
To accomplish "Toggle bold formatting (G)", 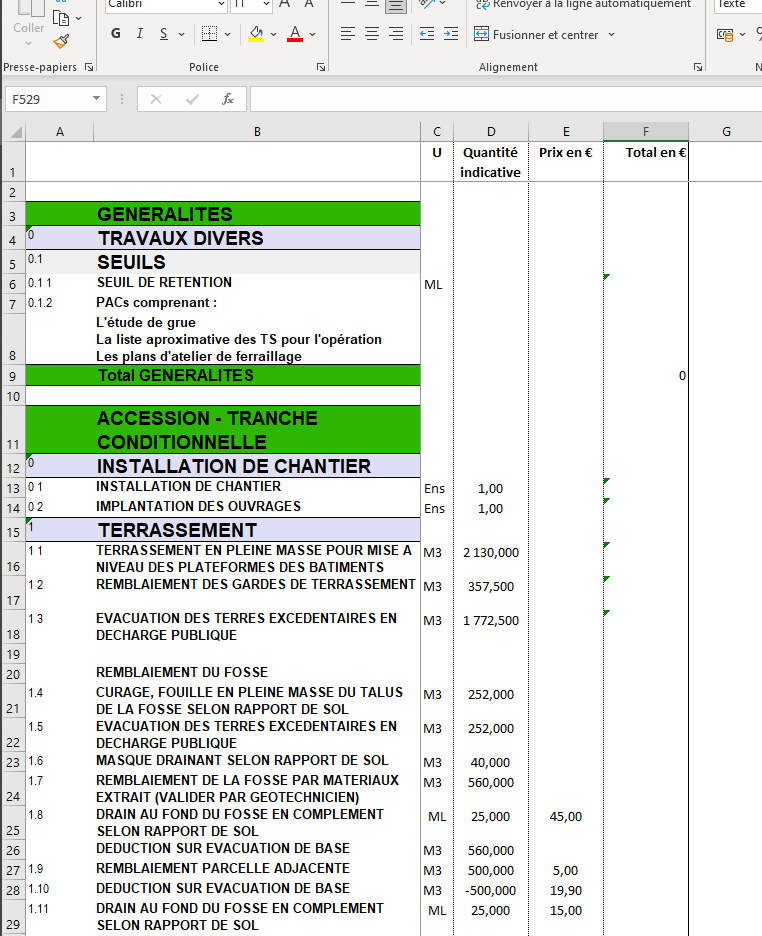I will point(116,33).
